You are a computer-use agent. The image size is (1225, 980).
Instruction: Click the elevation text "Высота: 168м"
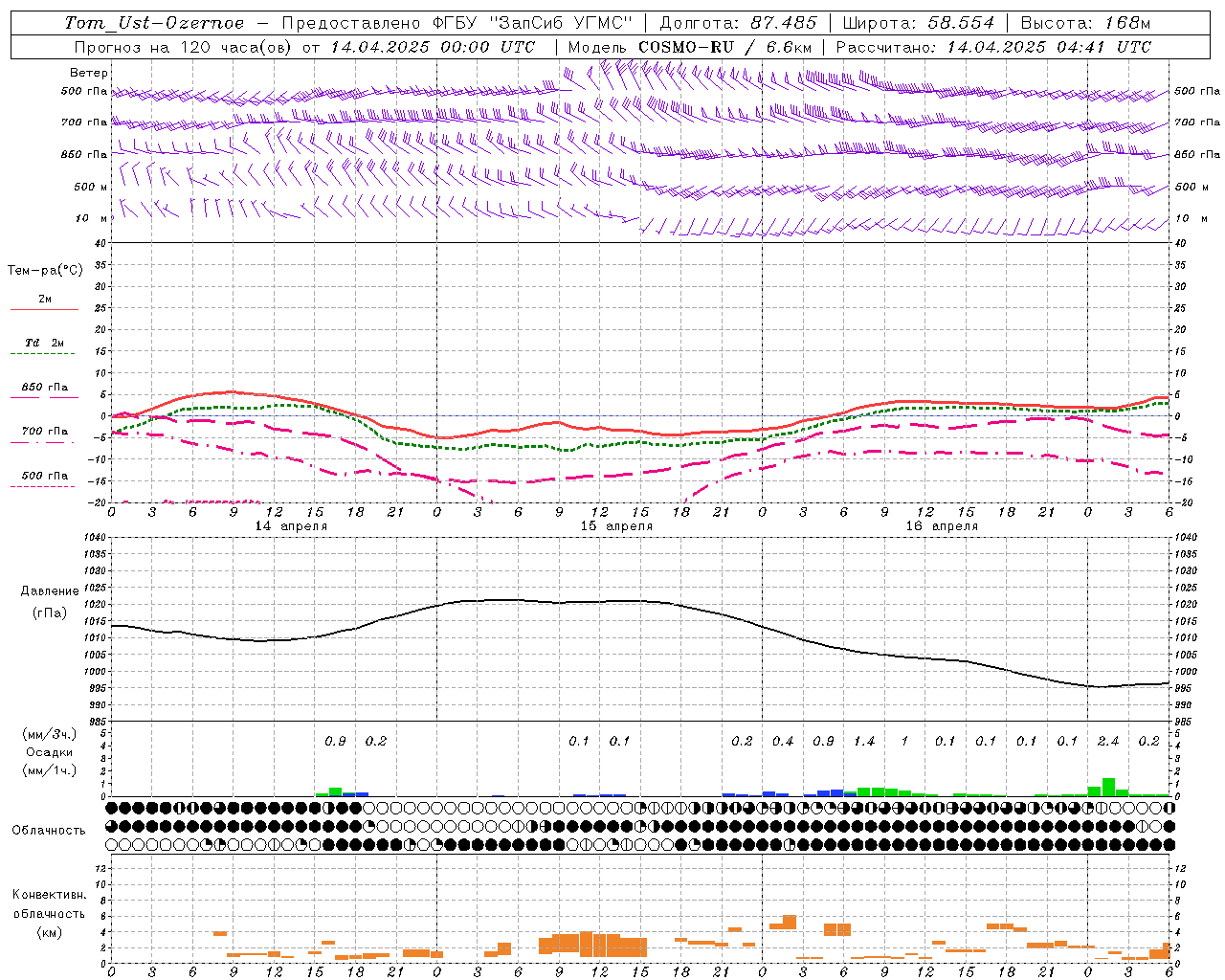click(x=1085, y=23)
